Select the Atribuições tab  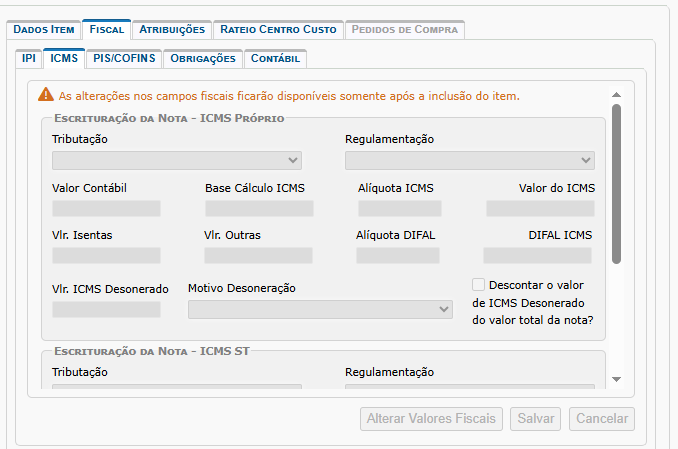coord(172,30)
